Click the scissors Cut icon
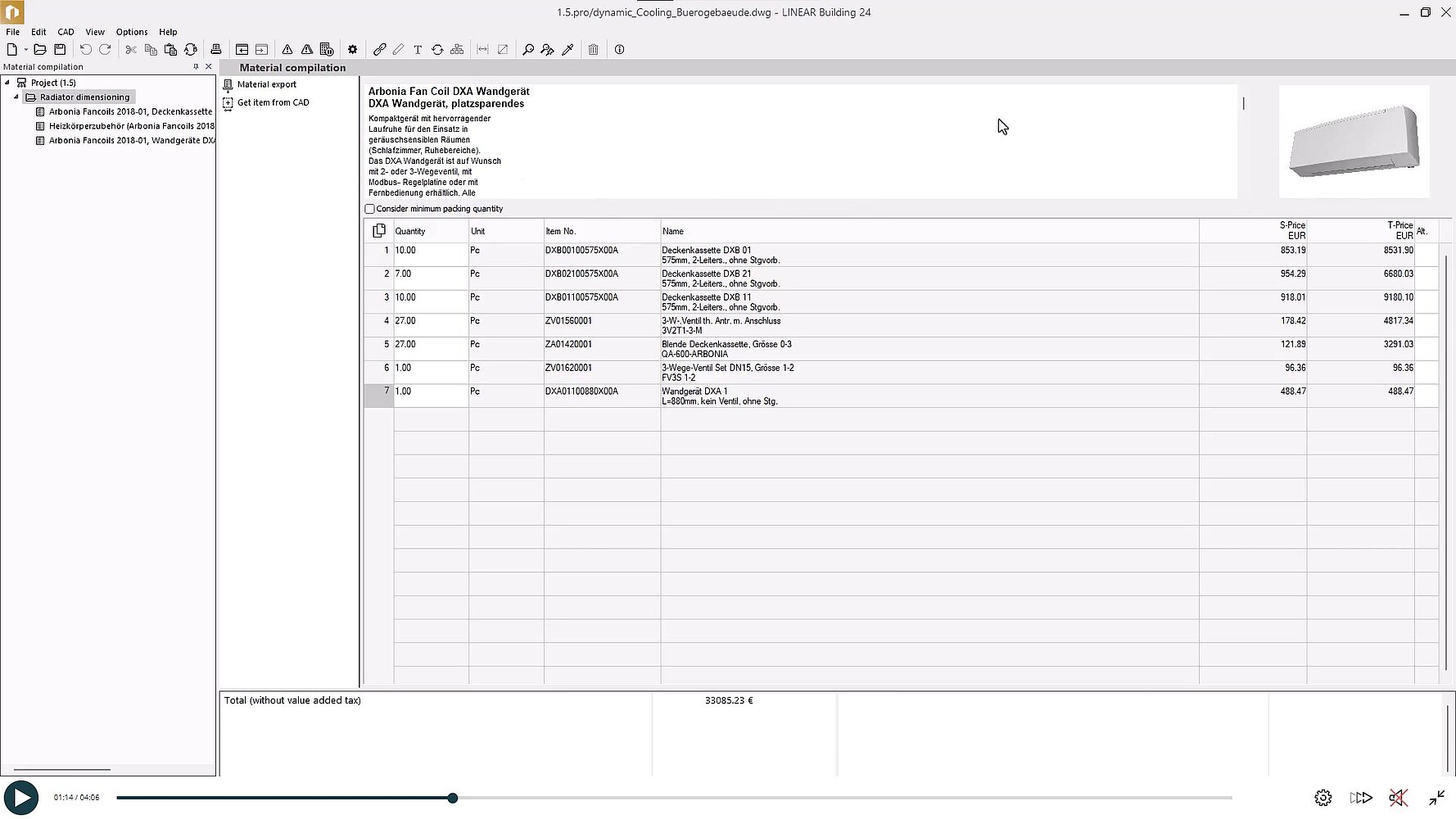The image size is (1456, 819). (131, 50)
